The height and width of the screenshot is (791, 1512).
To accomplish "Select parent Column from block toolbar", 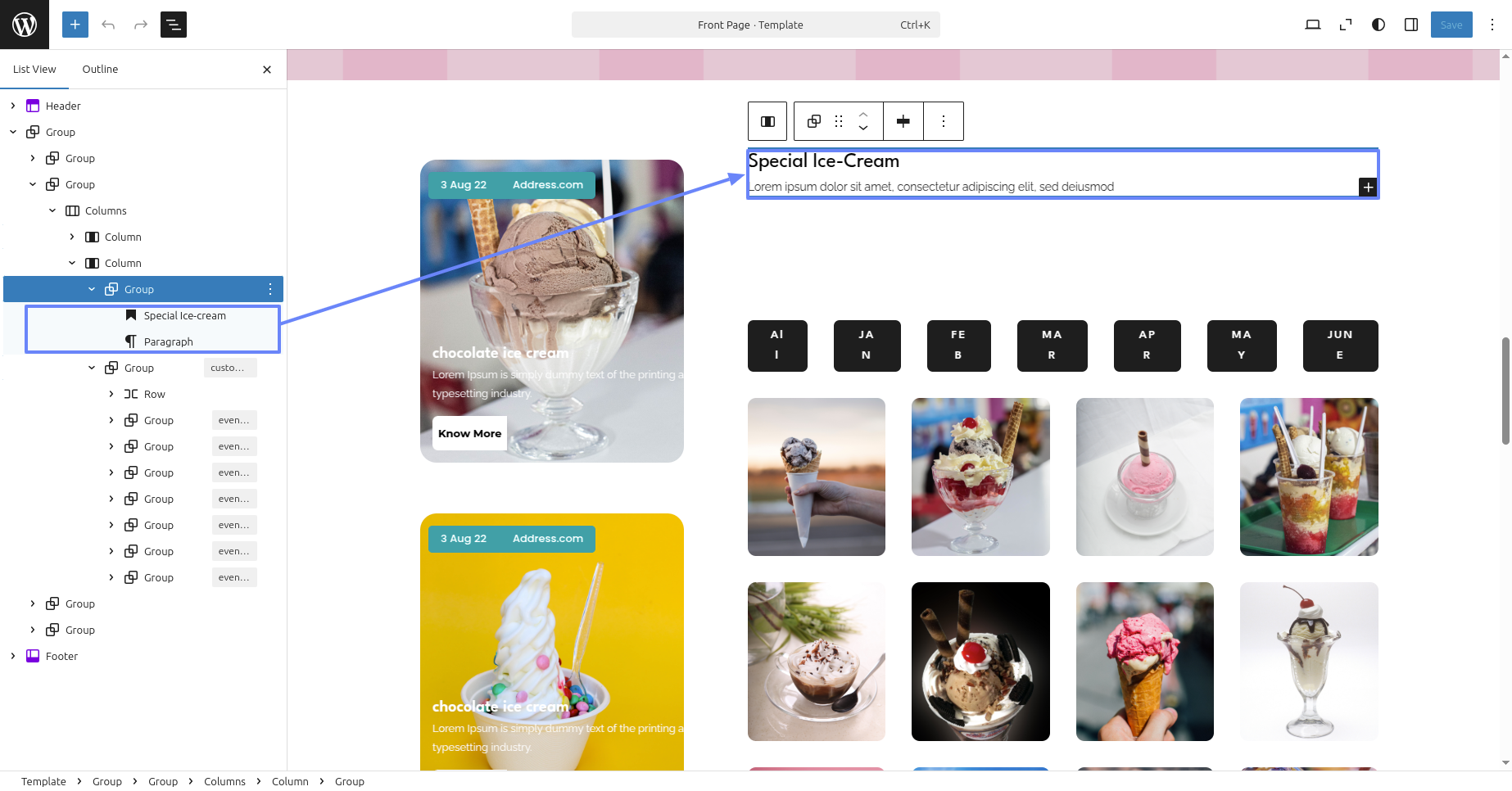I will 767,121.
